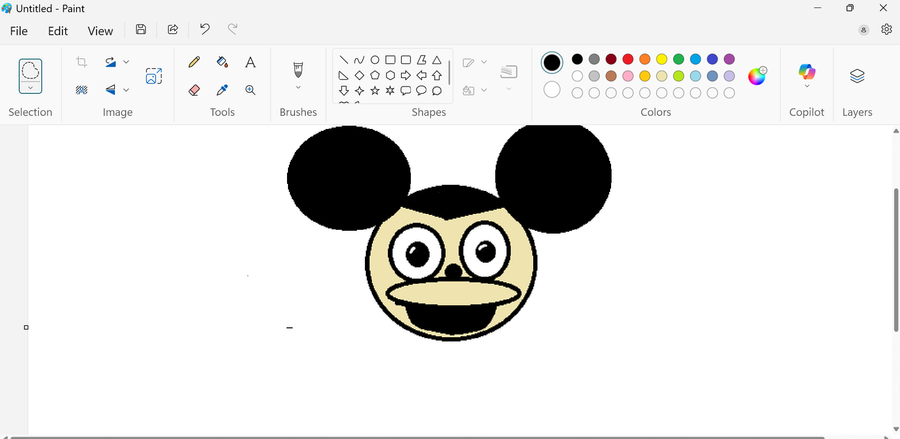This screenshot has height=439, width=900.
Task: Click the Undo arrow
Action: pos(205,30)
